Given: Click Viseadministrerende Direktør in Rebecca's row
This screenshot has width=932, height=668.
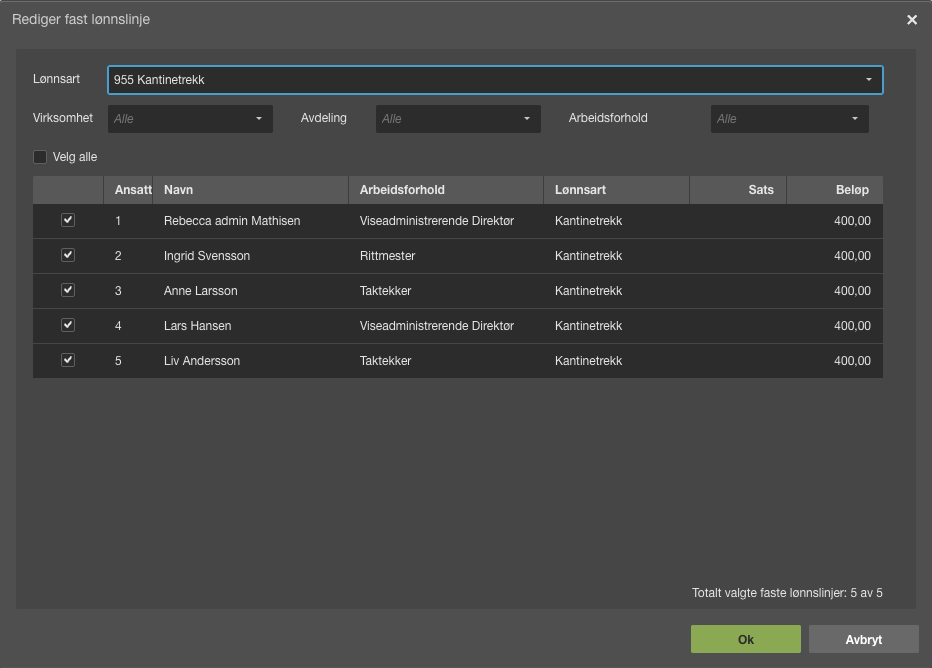Looking at the screenshot, I should [436, 221].
